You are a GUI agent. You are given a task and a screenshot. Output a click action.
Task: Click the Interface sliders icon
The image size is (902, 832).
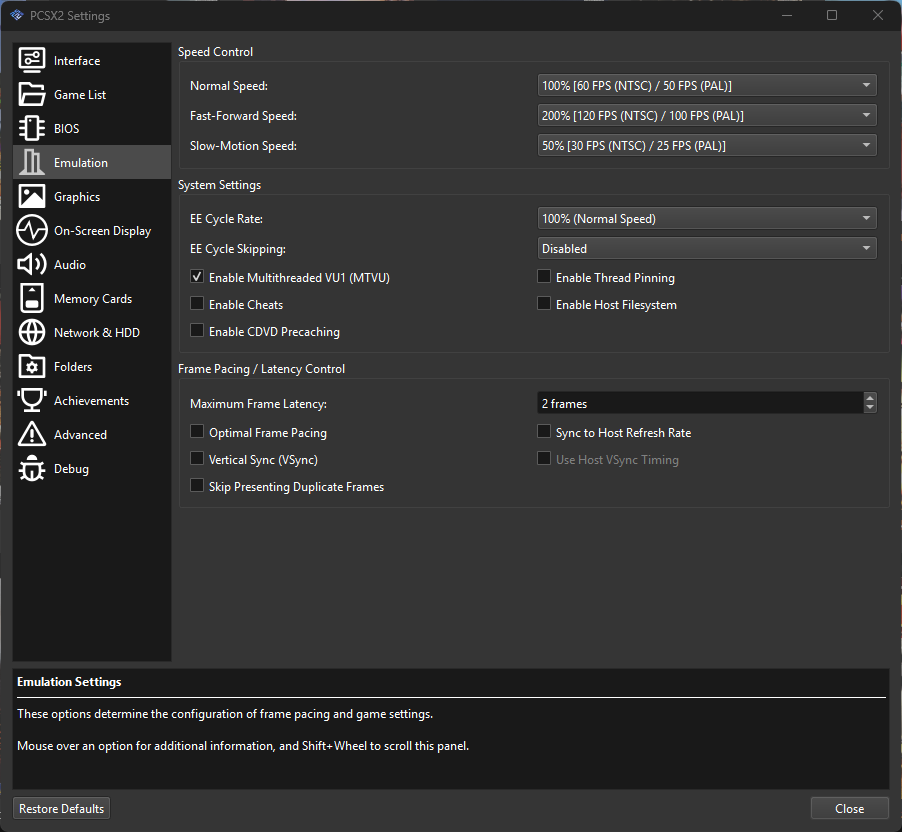(32, 60)
